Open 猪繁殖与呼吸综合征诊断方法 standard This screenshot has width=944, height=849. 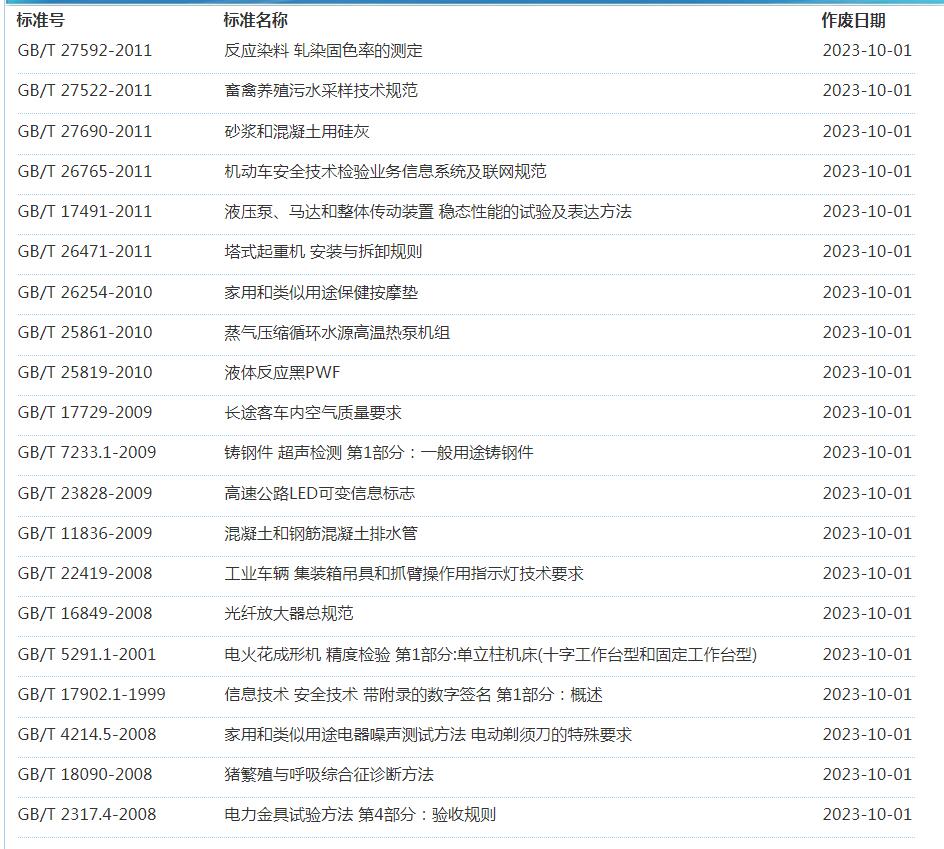[329, 774]
